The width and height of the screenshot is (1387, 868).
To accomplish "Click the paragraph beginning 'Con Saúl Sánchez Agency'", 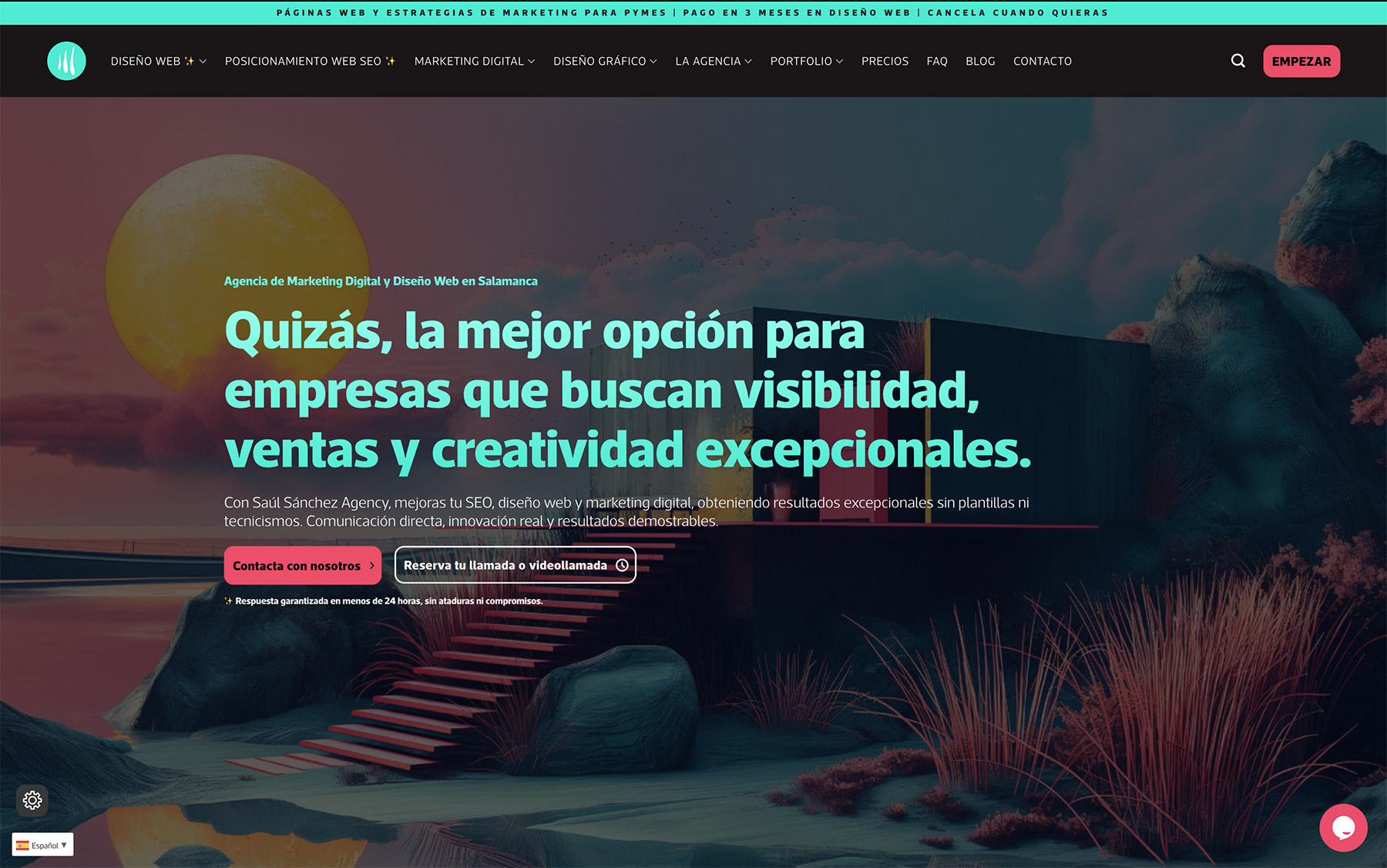I will pyautogui.click(x=626, y=511).
